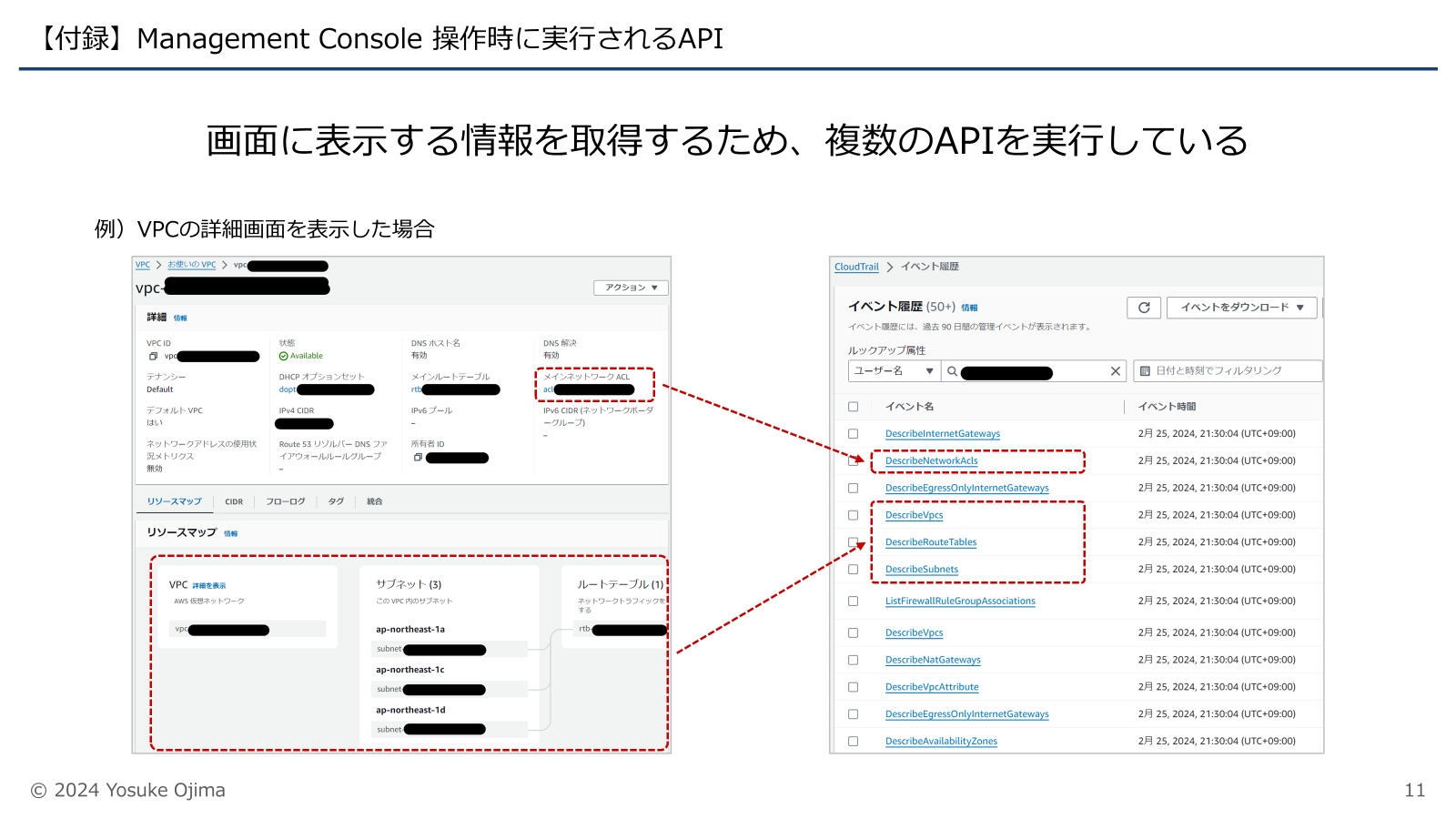Open the DescribeRouteTables event link
Screen dimensions: 1456x819
click(930, 541)
